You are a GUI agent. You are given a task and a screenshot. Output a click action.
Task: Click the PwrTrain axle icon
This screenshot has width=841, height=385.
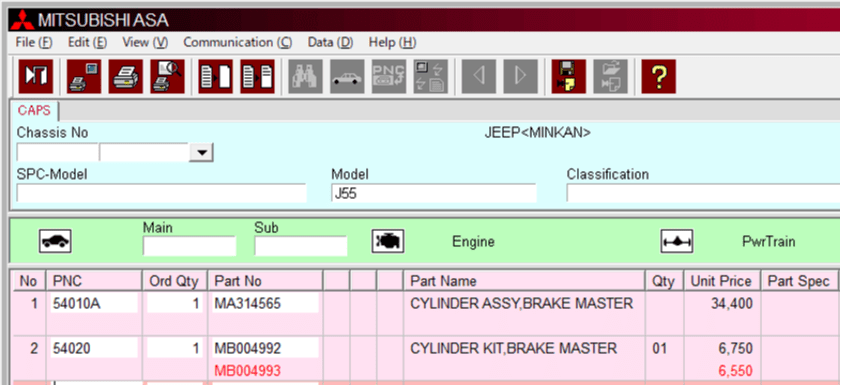point(677,241)
